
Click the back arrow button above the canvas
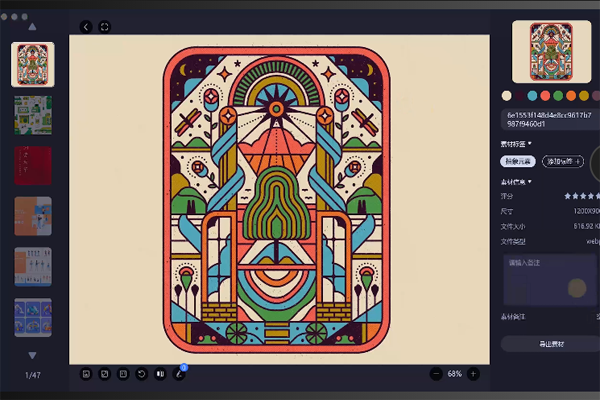pos(86,27)
